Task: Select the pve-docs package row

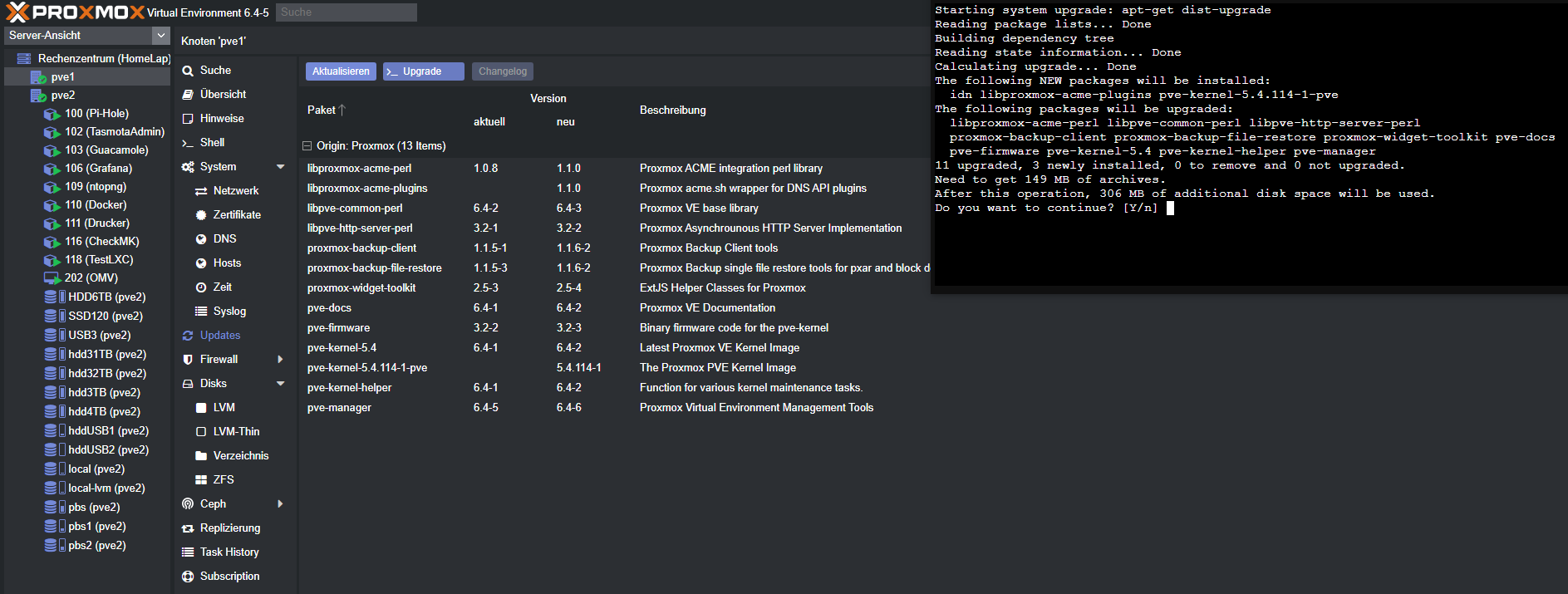Action: pos(614,308)
